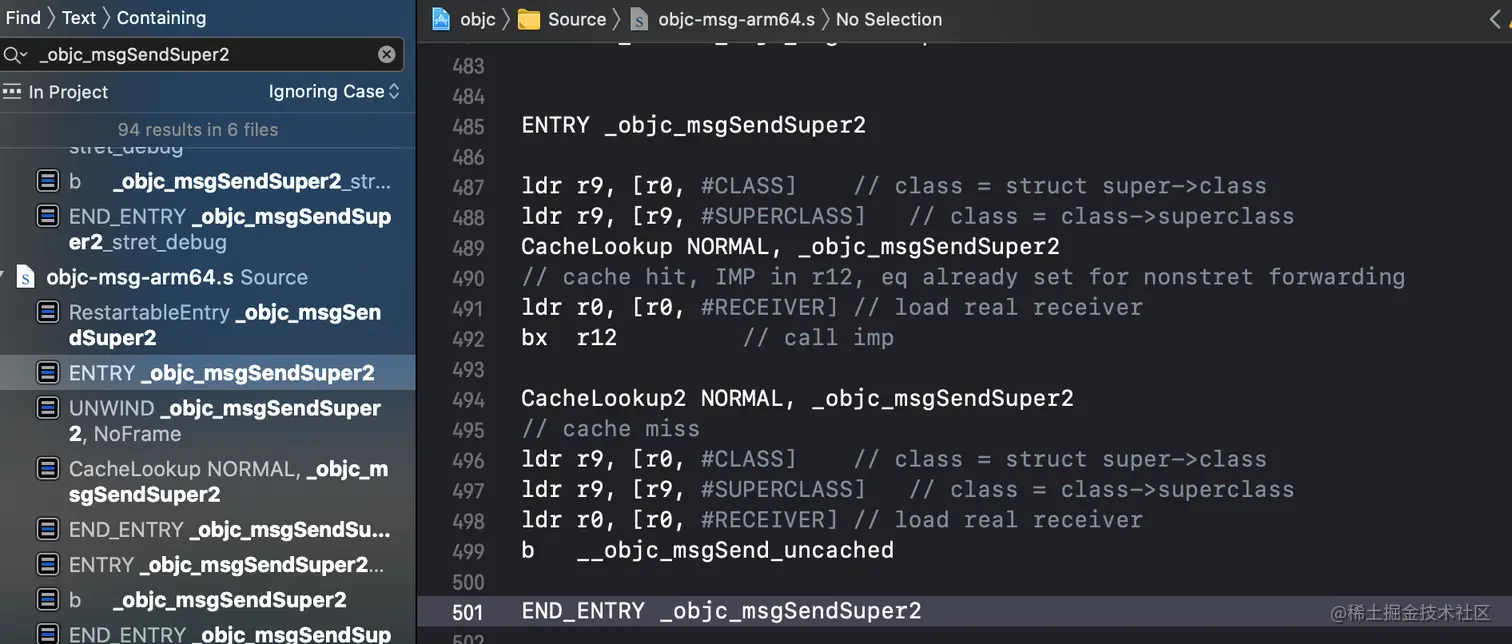Click the objc-msg-arm64.s file icon in jump bar
Viewport: 1512px width, 644px height.
click(x=639, y=19)
